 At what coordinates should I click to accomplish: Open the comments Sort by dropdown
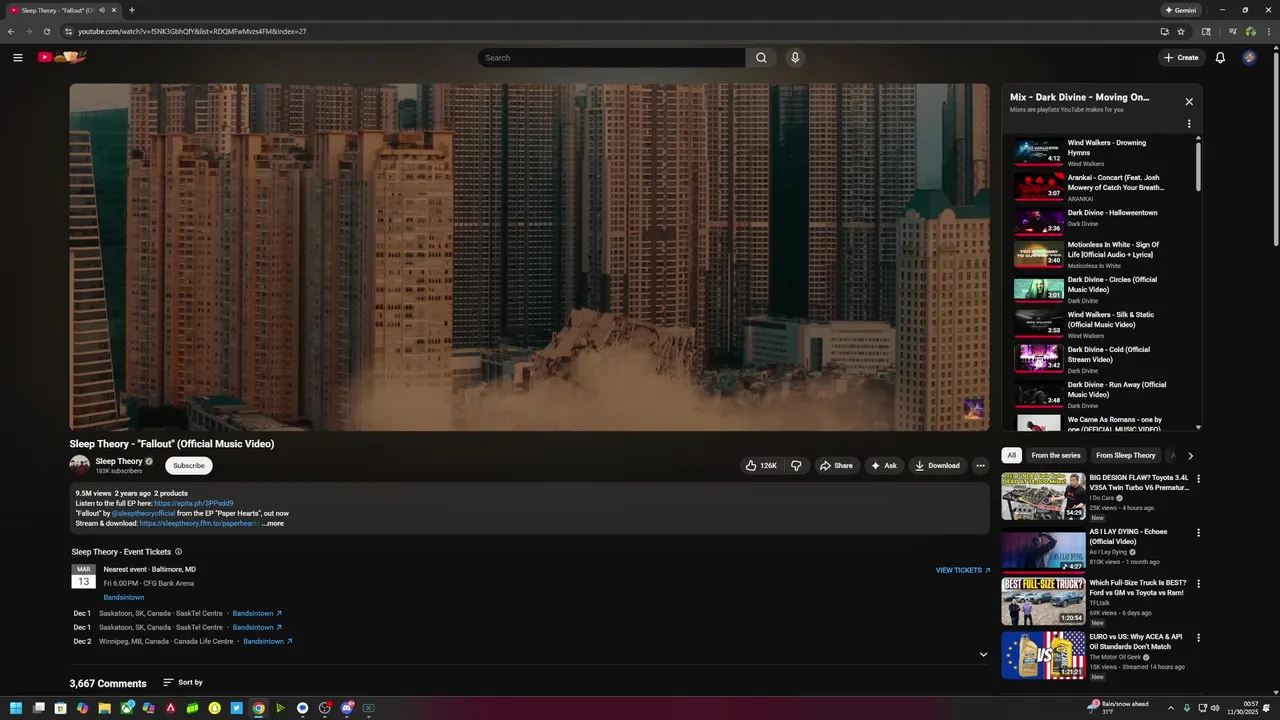(x=183, y=682)
